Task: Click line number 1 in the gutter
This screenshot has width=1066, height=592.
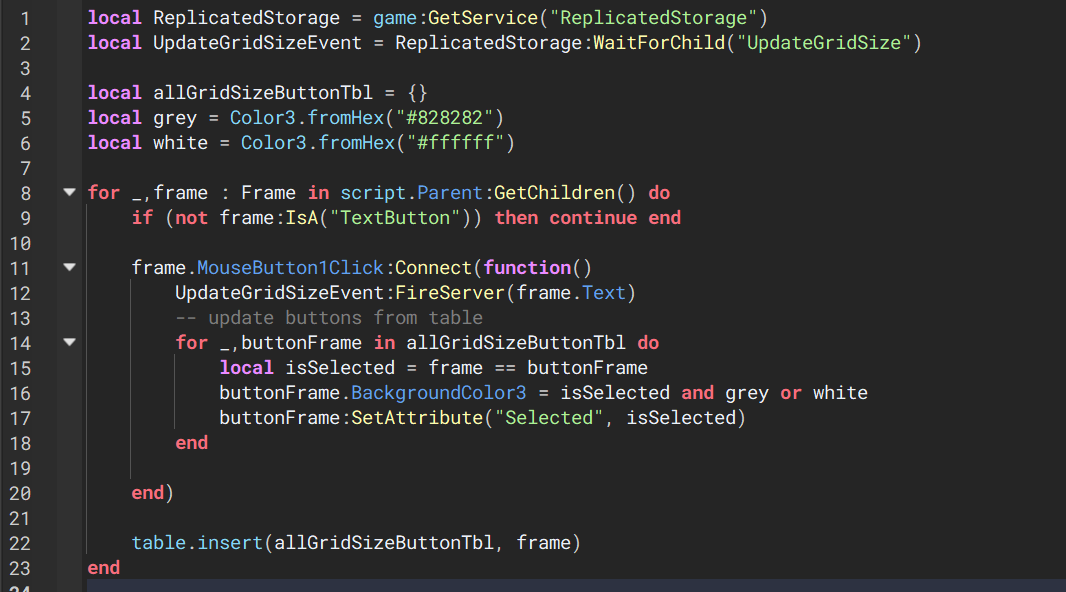Action: 25,17
